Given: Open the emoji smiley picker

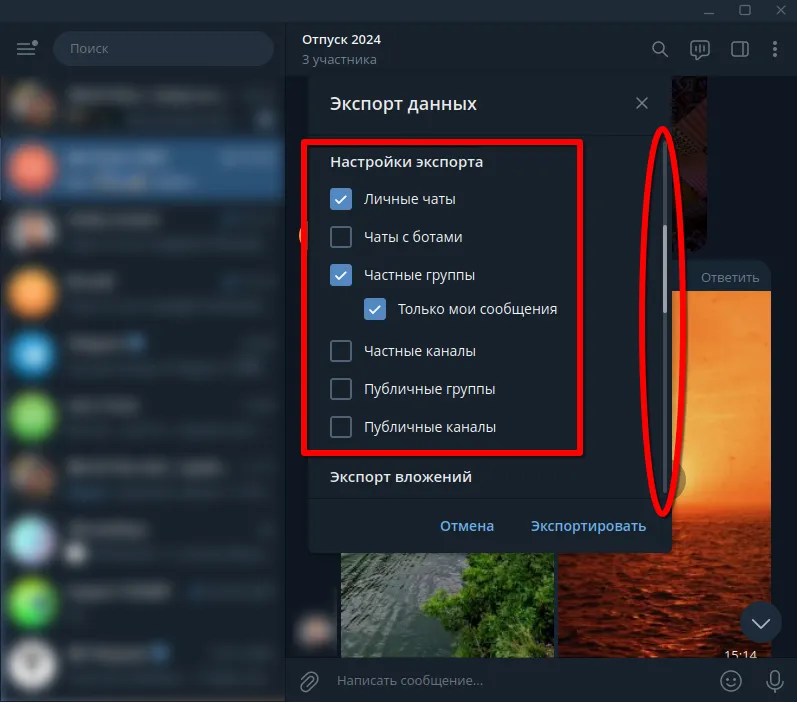Looking at the screenshot, I should click(731, 680).
